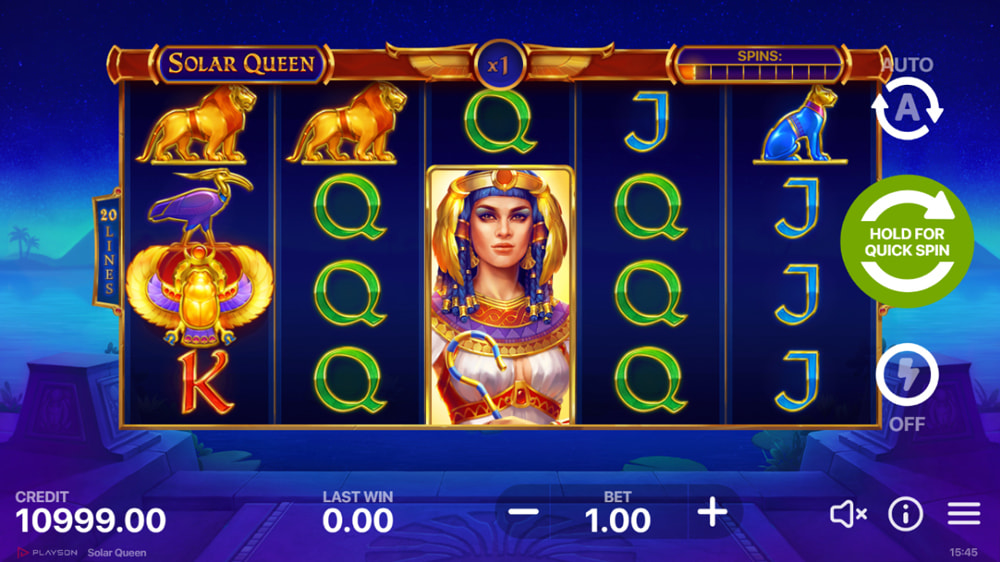Click the 20 Lines side banner
1000x562 pixels.
tap(107, 251)
